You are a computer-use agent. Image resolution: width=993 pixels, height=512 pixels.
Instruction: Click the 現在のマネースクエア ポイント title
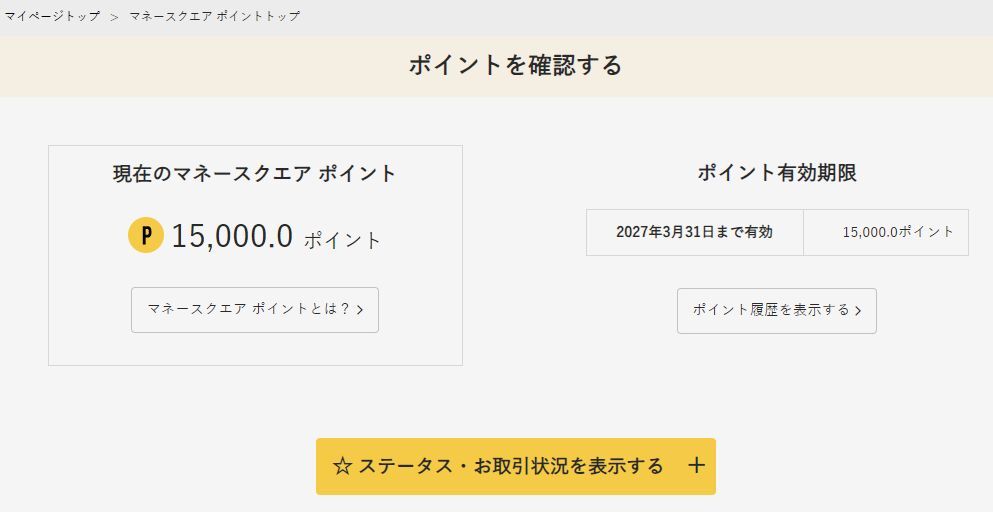(255, 173)
